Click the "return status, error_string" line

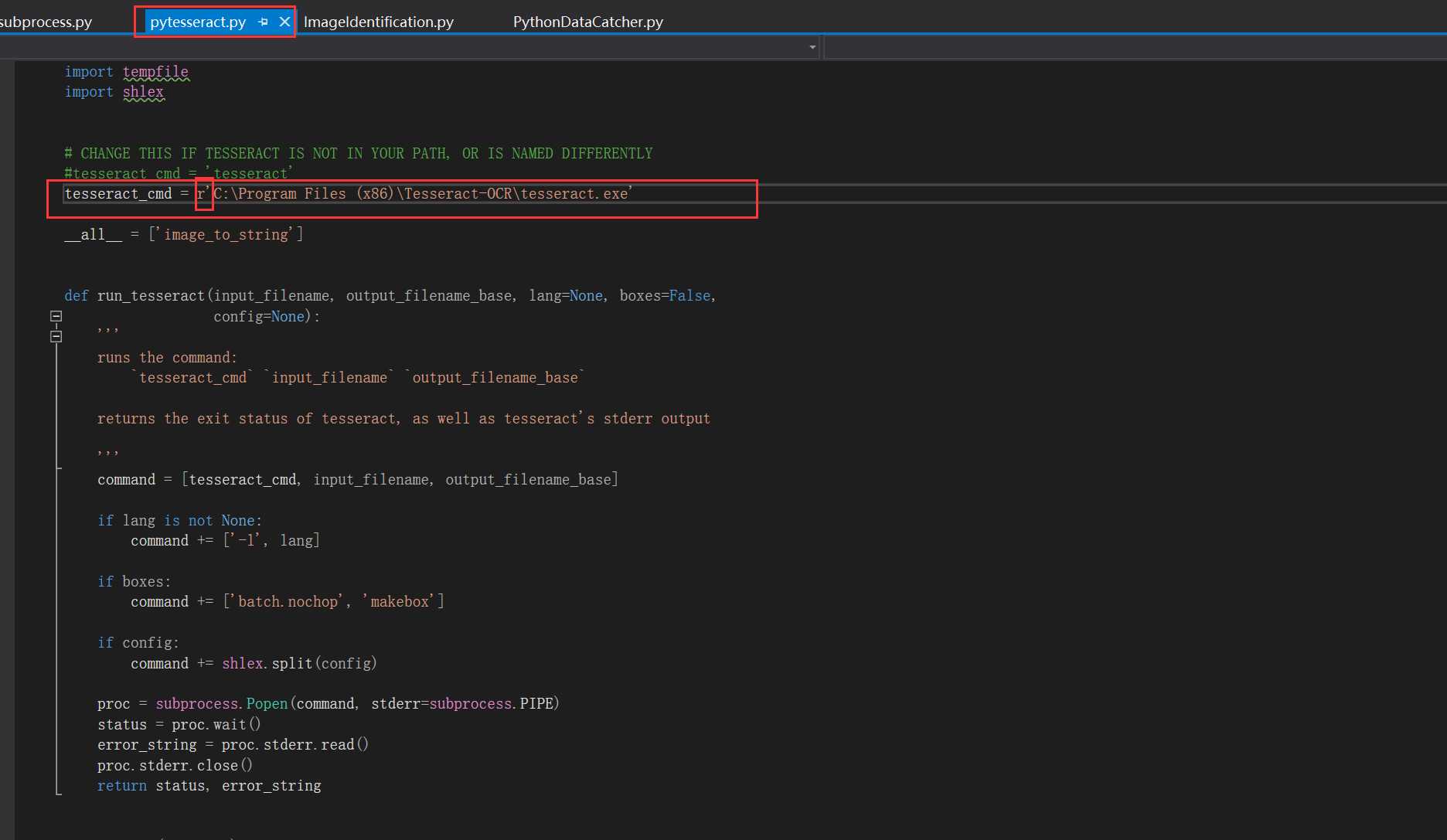point(209,785)
